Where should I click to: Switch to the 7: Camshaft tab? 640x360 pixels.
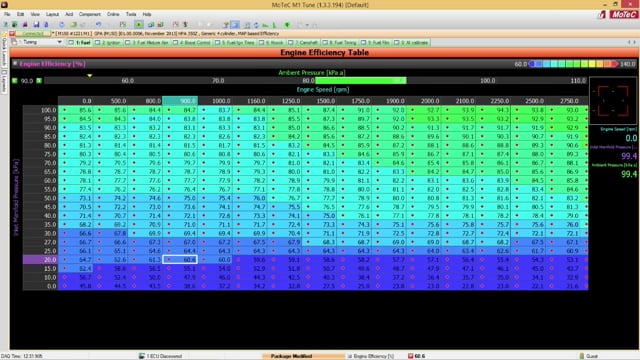point(304,42)
